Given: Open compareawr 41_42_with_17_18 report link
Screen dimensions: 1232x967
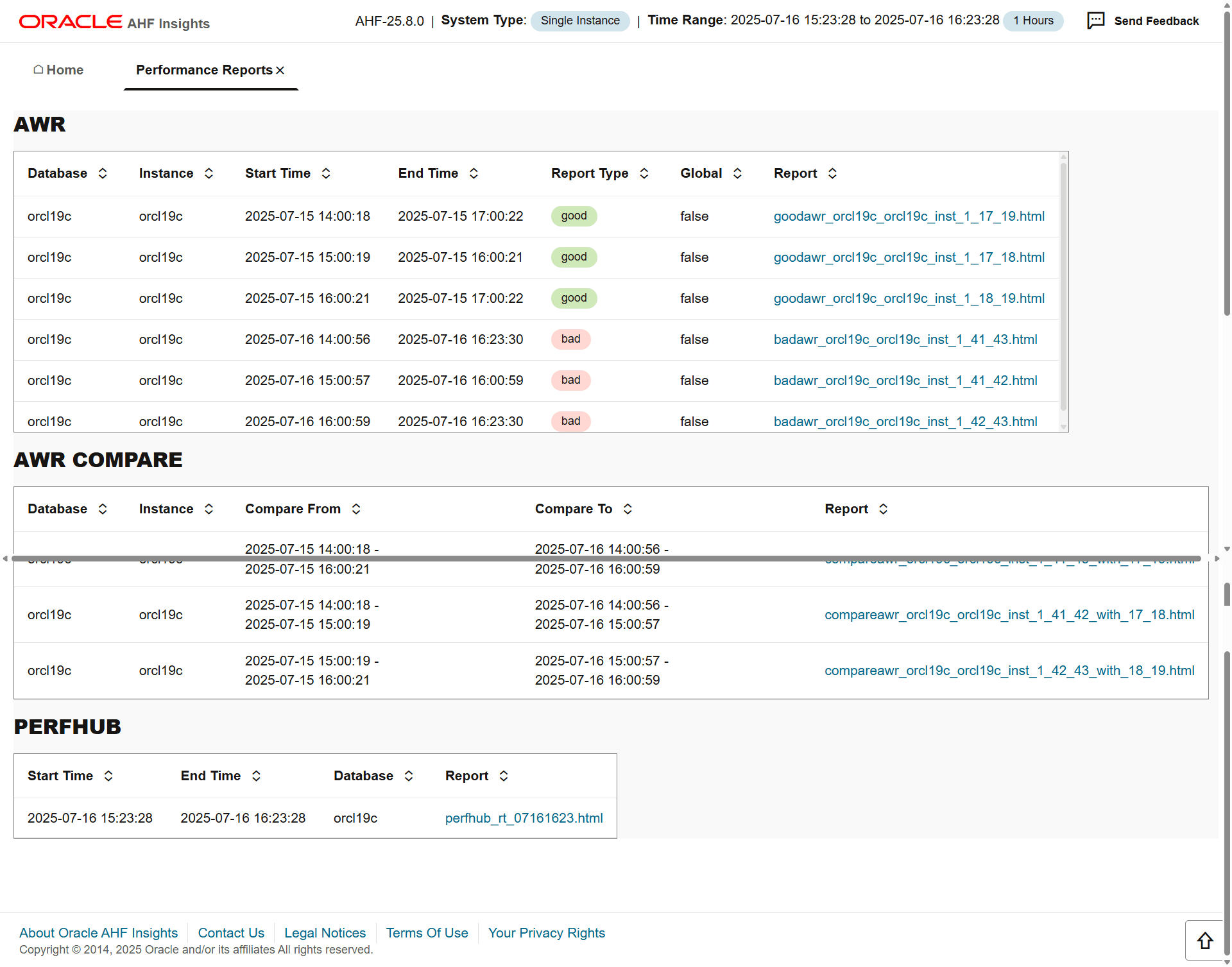Looking at the screenshot, I should coord(1009,615).
